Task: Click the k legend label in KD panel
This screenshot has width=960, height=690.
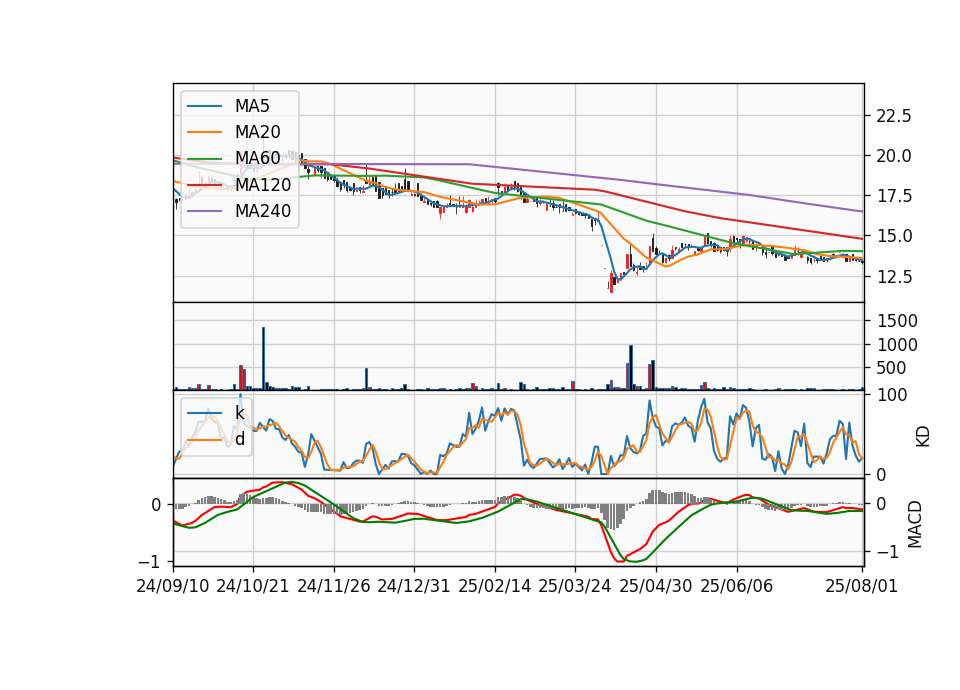Action: (239, 413)
